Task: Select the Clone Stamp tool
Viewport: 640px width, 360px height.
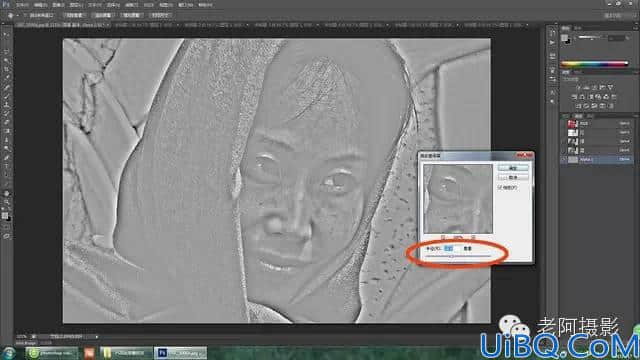Action: point(7,104)
